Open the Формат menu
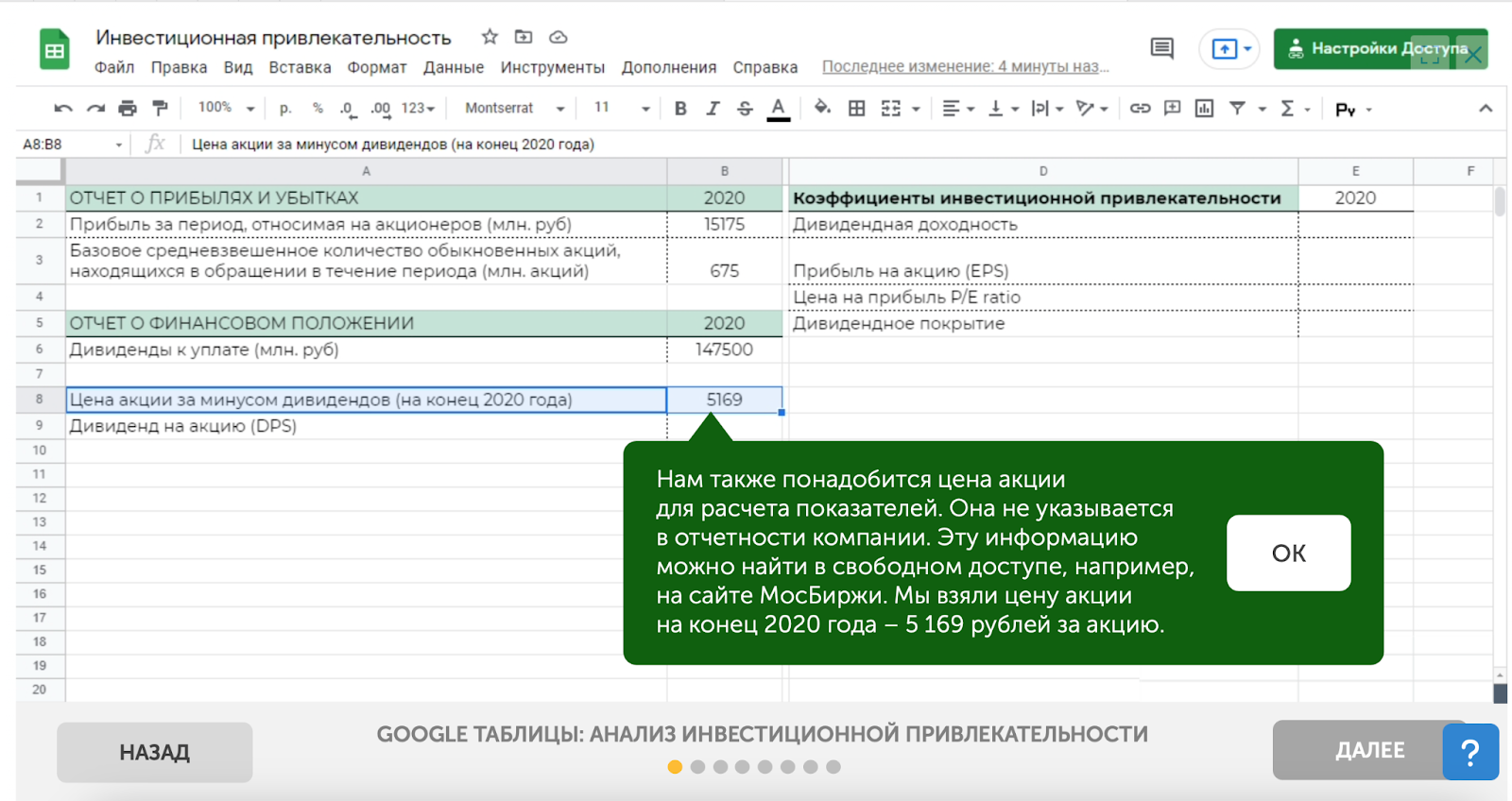Image resolution: width=1512 pixels, height=801 pixels. [377, 67]
